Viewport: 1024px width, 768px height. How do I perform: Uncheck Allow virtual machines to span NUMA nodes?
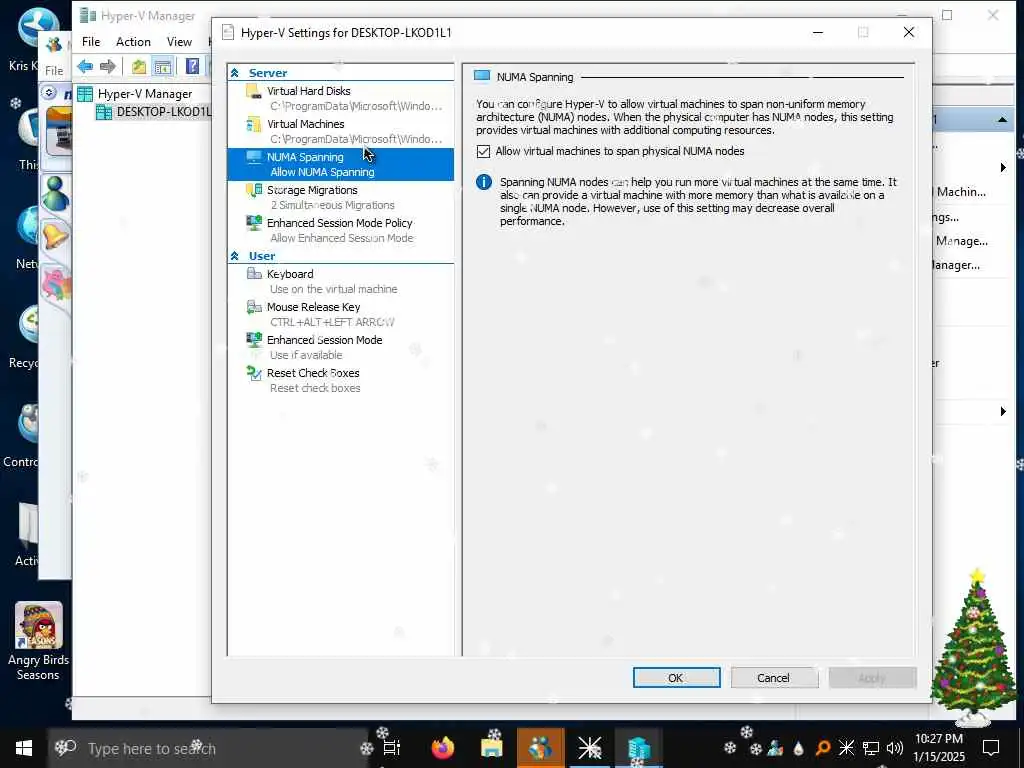pos(483,152)
